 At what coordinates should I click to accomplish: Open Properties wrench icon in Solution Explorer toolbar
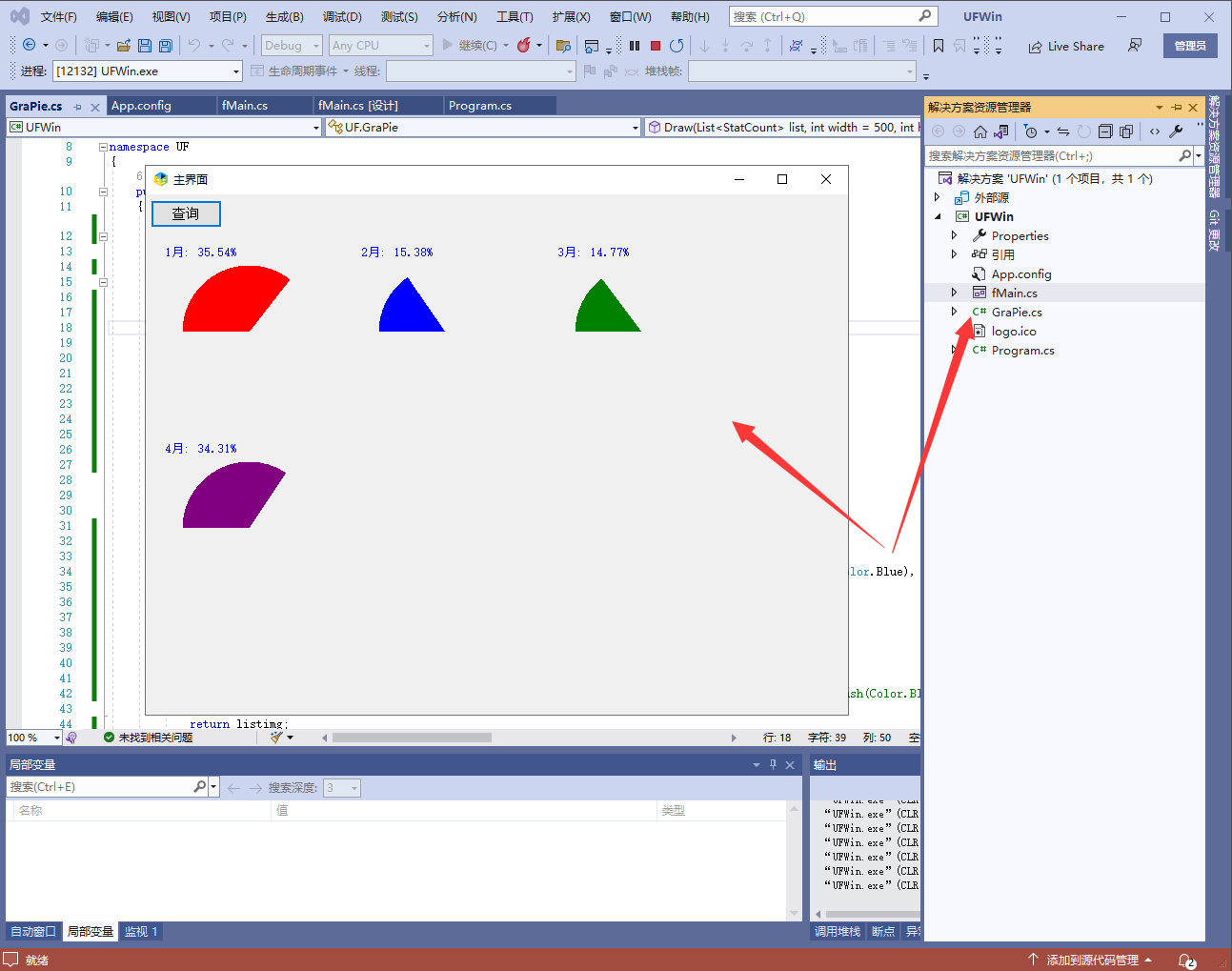coord(1176,131)
